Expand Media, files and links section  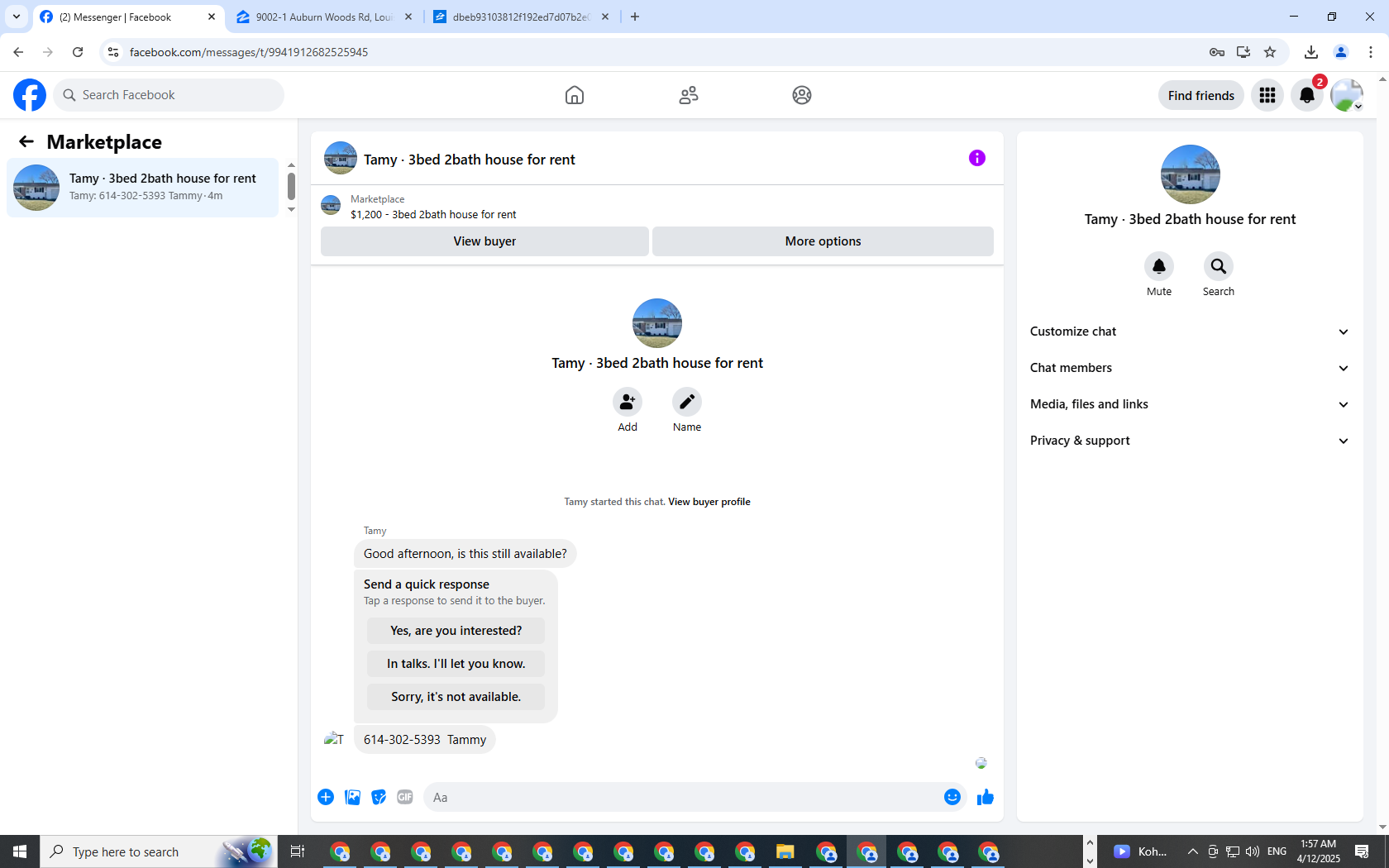[1190, 404]
